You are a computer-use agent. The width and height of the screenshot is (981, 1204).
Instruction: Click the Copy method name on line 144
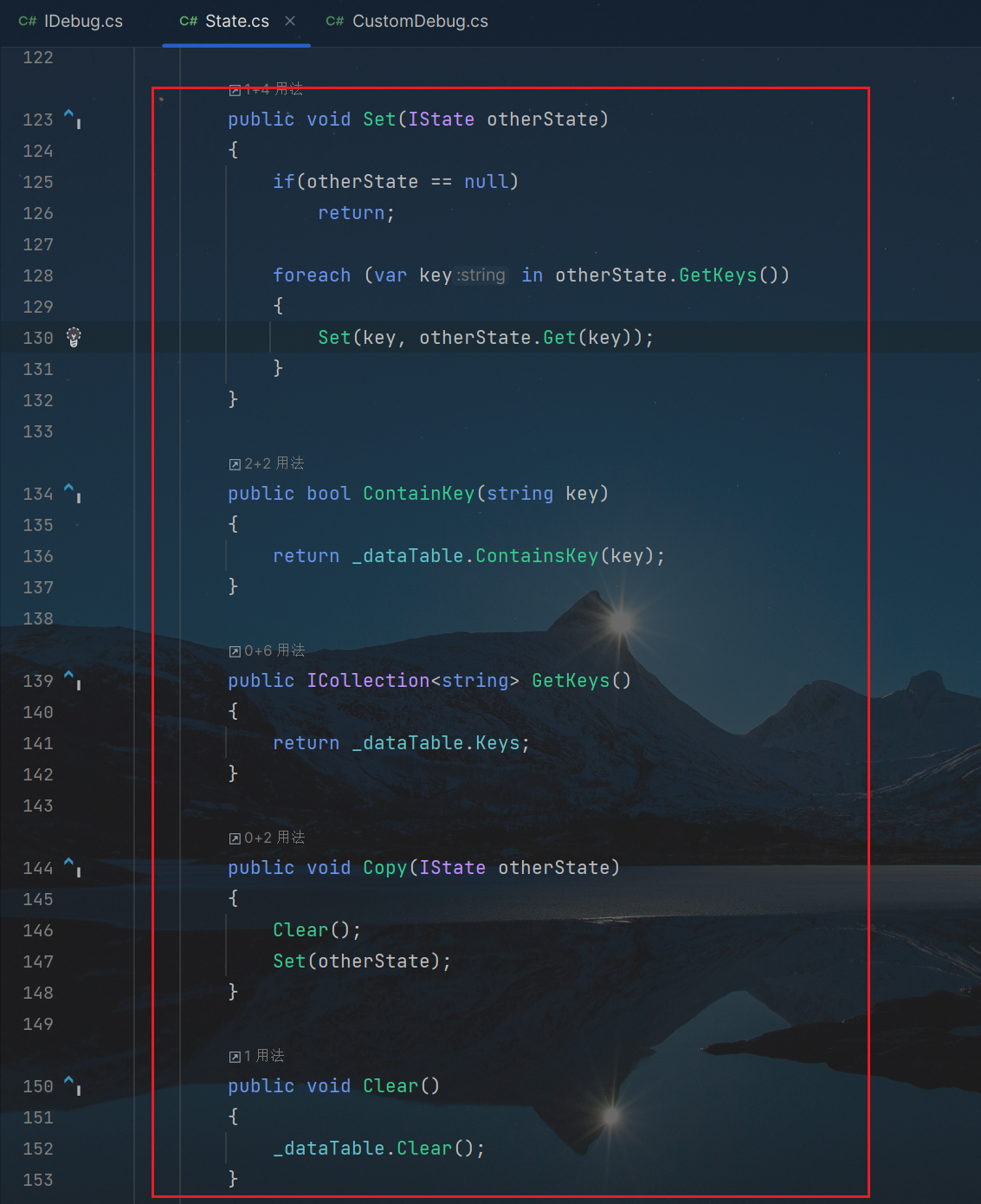pos(385,867)
